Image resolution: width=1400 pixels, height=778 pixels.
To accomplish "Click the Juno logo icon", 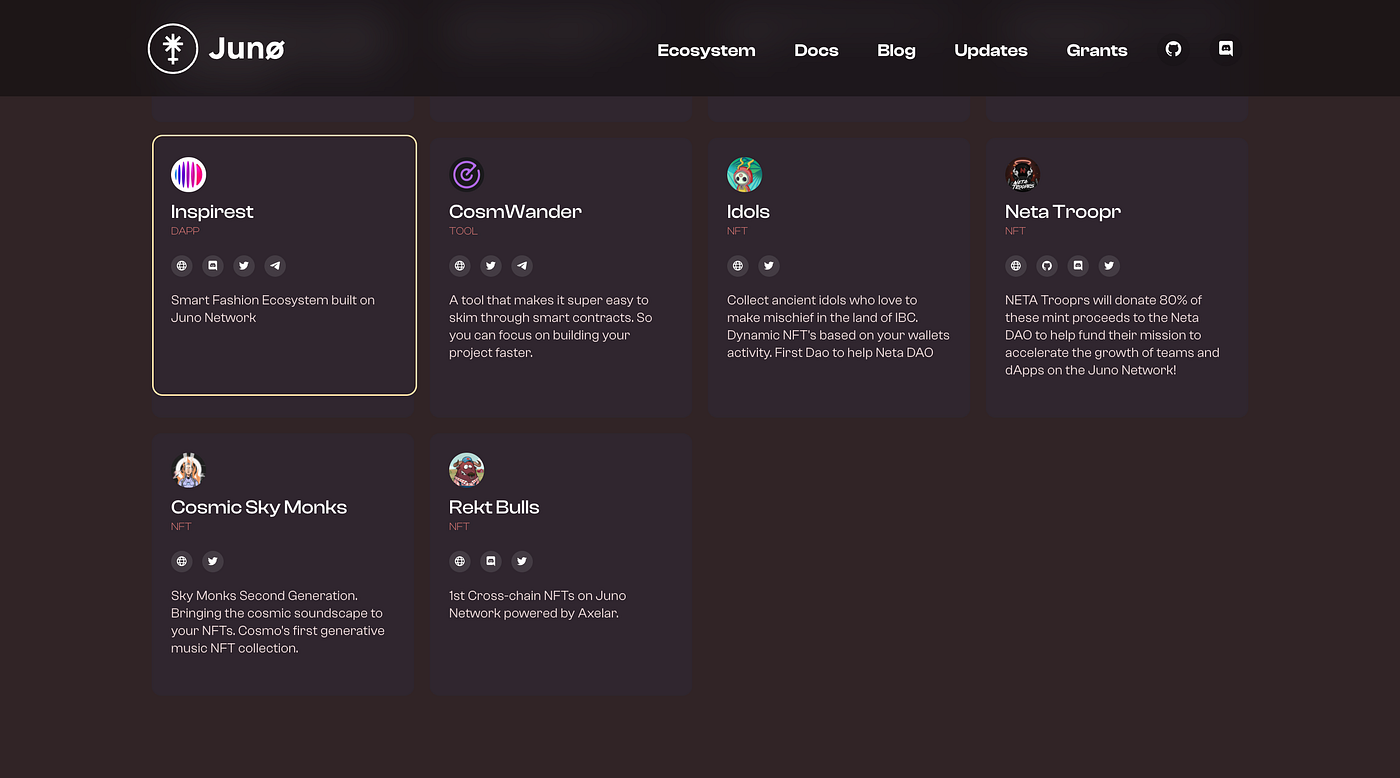I will point(173,49).
